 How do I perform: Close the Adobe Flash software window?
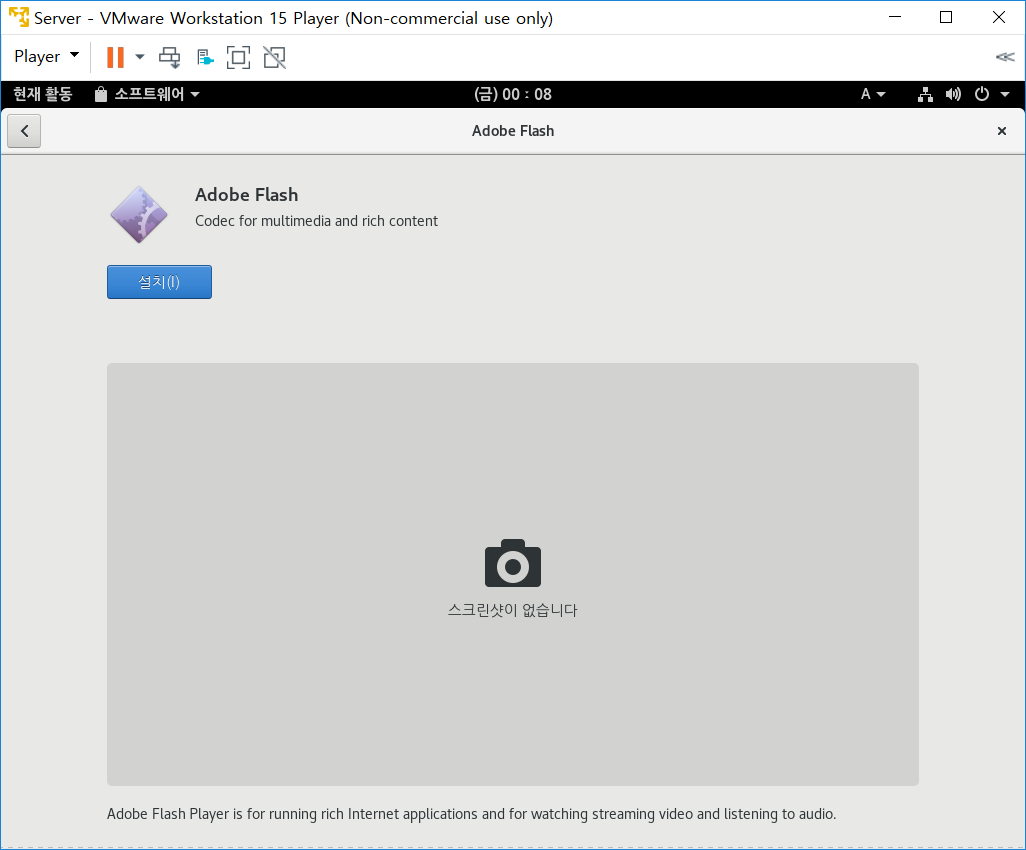[1001, 131]
